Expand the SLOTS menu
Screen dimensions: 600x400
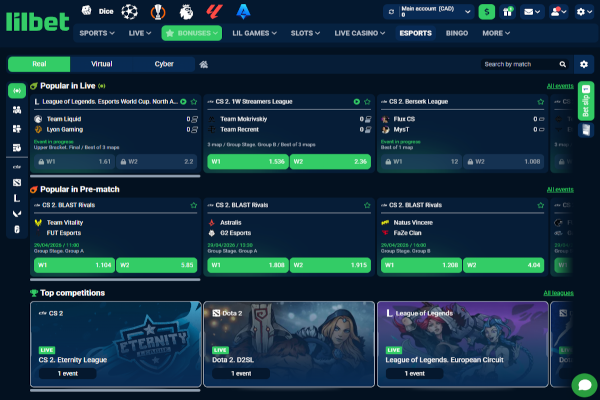coord(305,33)
